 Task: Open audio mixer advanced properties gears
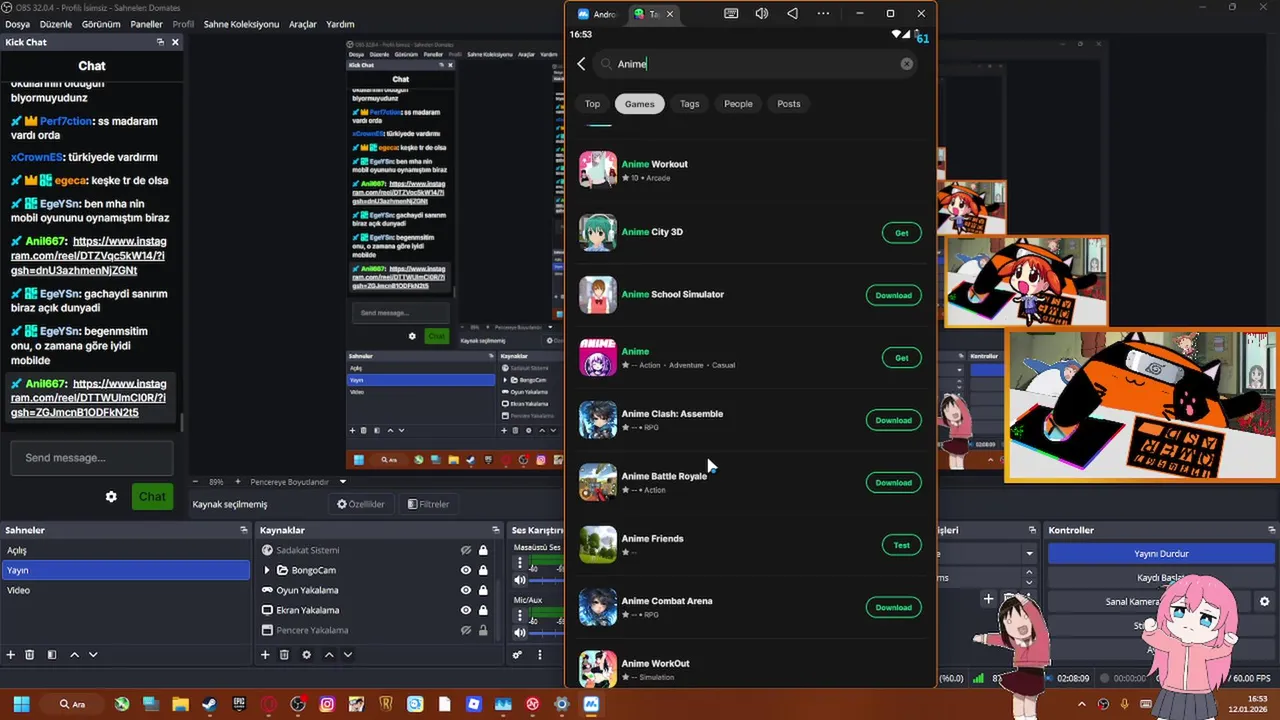(517, 655)
